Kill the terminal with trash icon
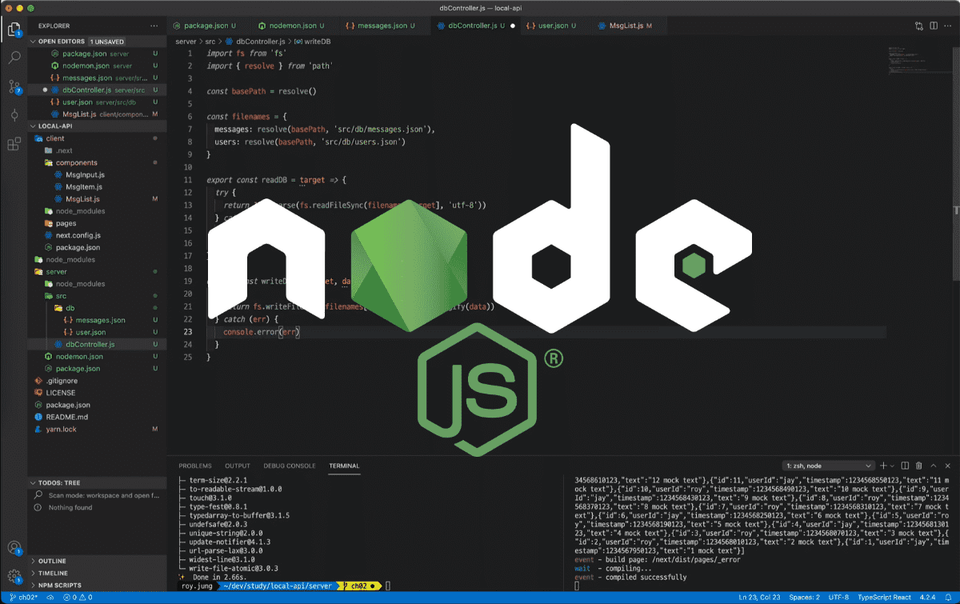This screenshot has width=960, height=604. [x=919, y=466]
